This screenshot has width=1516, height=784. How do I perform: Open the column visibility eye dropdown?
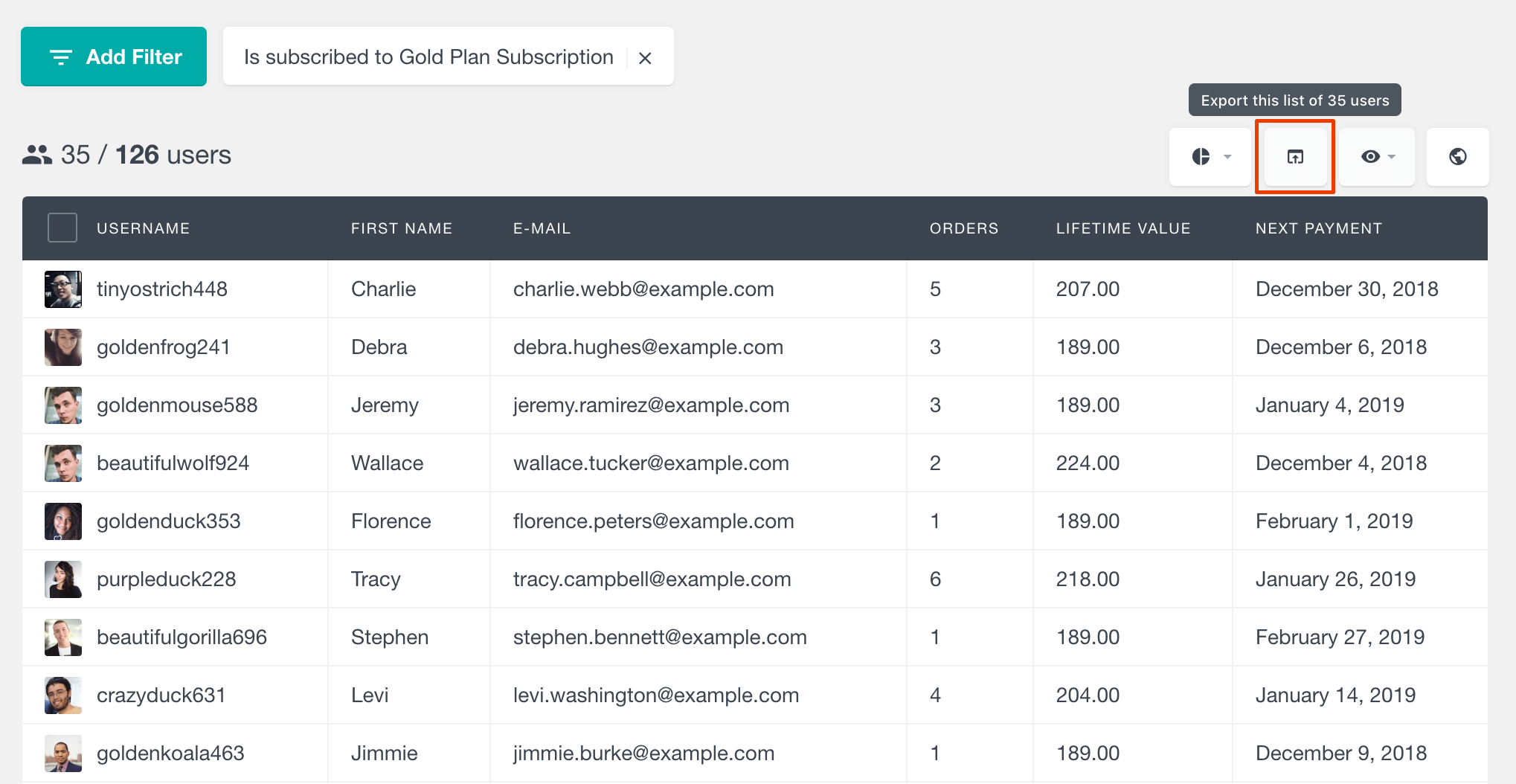pyautogui.click(x=1377, y=156)
